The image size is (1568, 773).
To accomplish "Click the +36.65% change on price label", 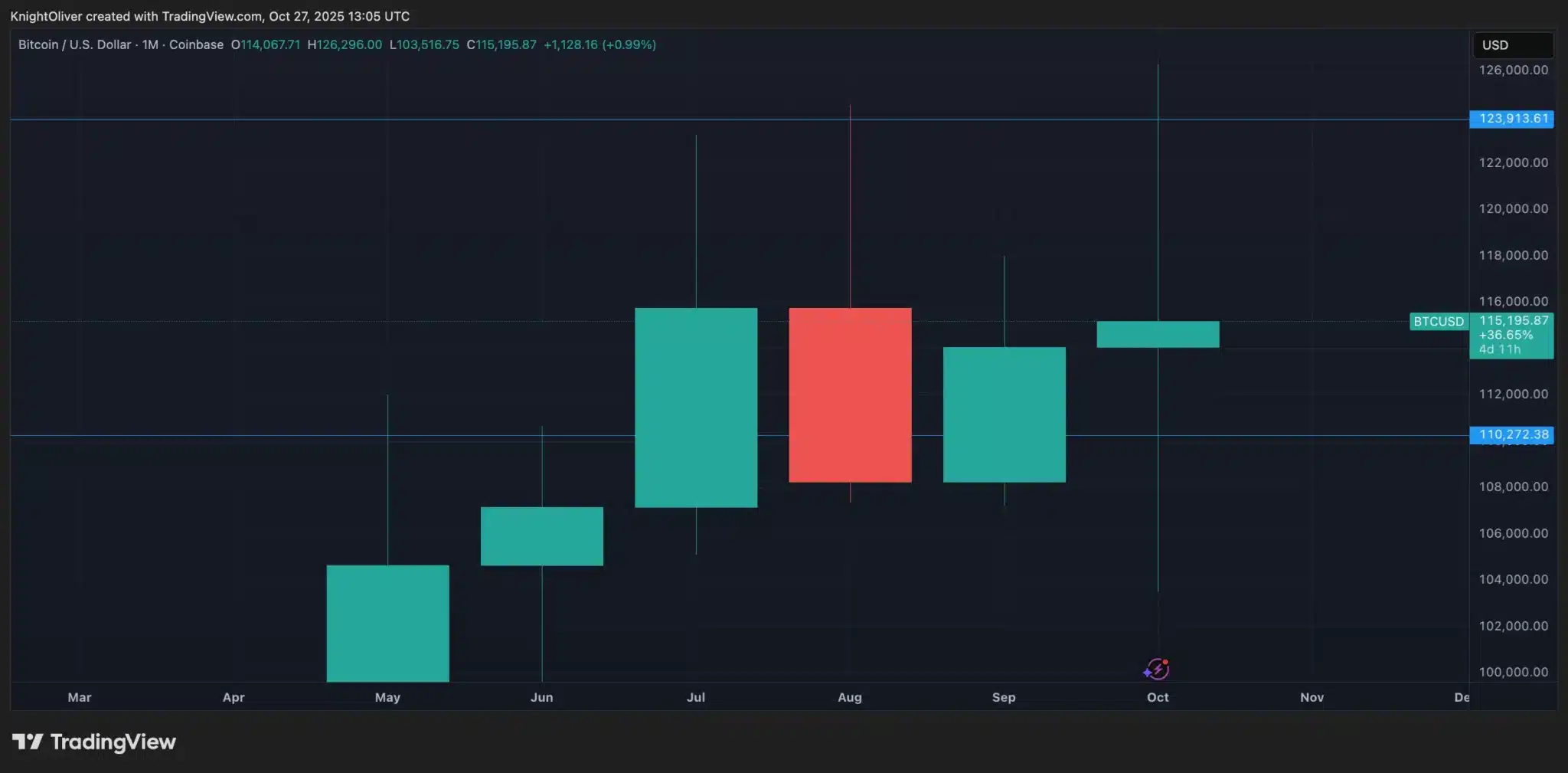I will coord(1506,335).
